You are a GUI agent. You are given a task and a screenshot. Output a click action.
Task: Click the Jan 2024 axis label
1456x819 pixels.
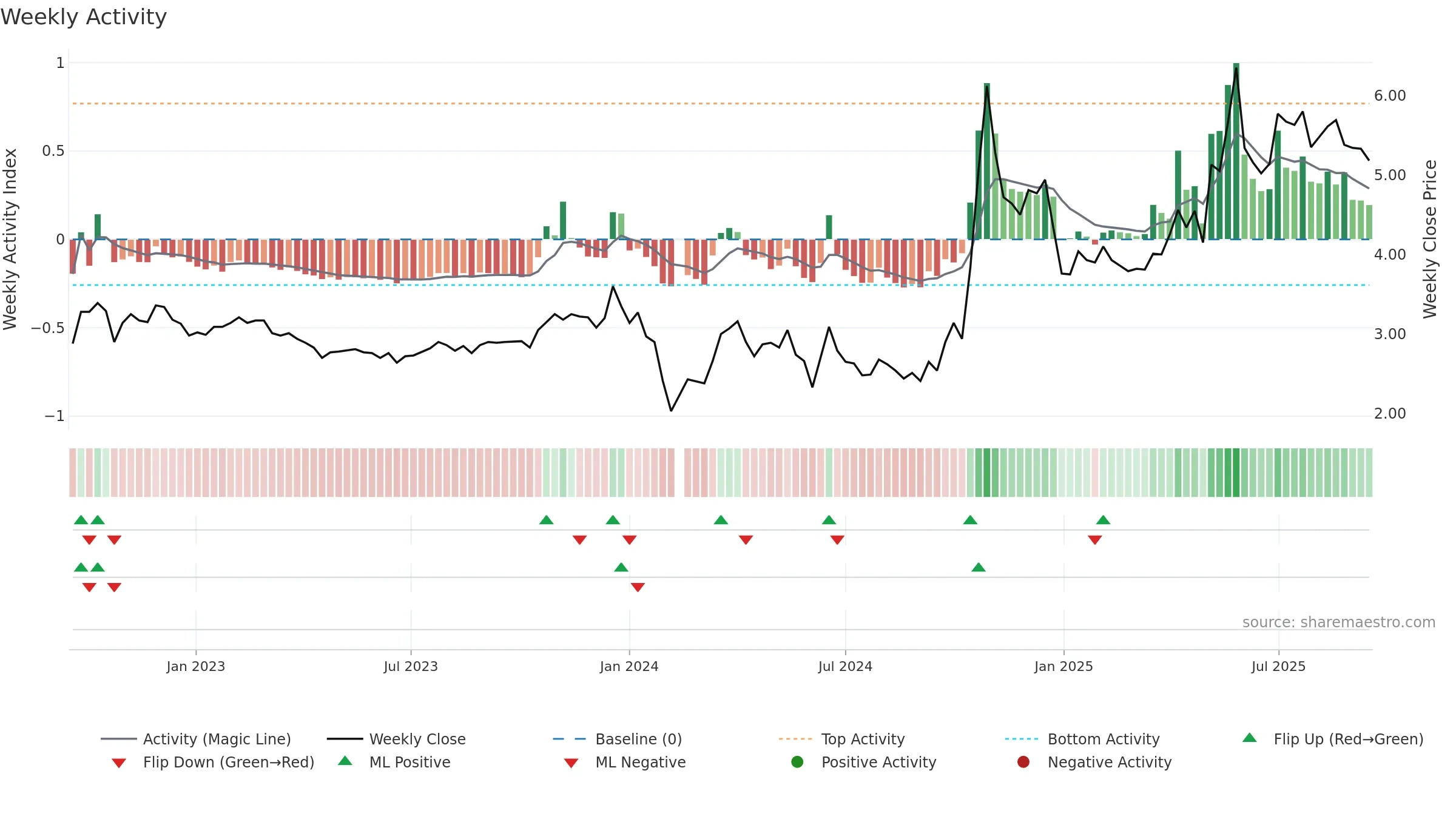click(629, 666)
